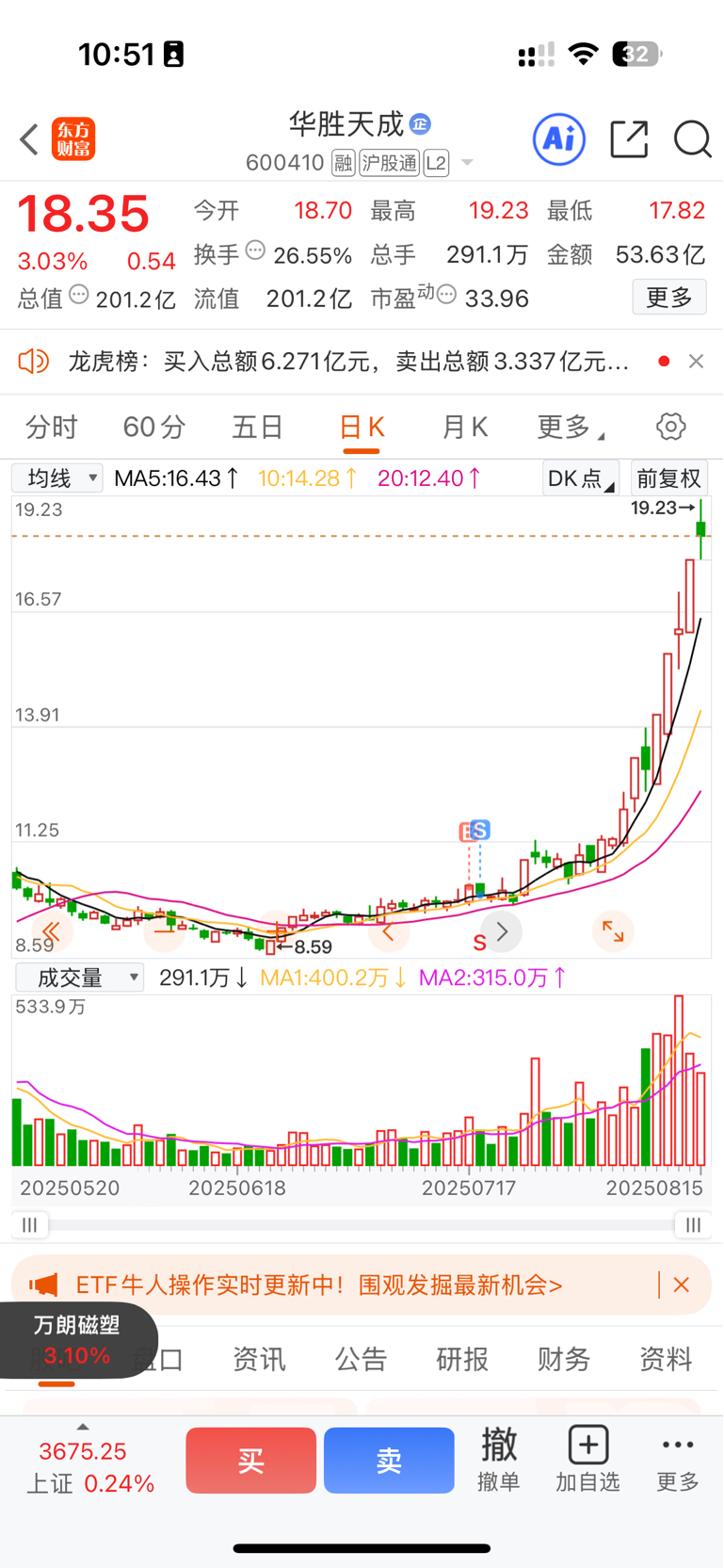Tap the minus zoom-out chart button

click(164, 931)
